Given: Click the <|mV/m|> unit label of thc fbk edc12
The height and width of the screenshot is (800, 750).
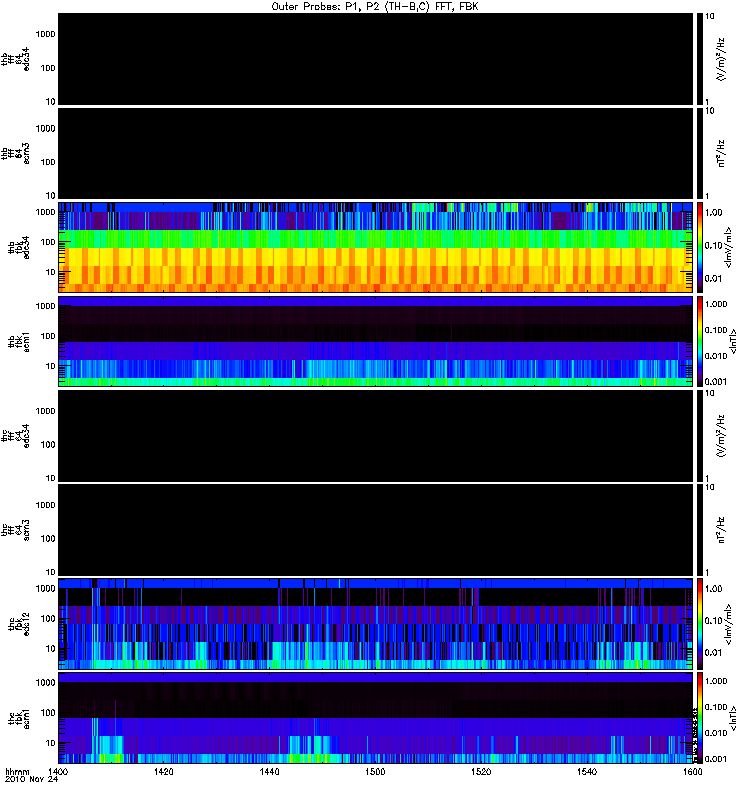Looking at the screenshot, I should click(x=729, y=624).
